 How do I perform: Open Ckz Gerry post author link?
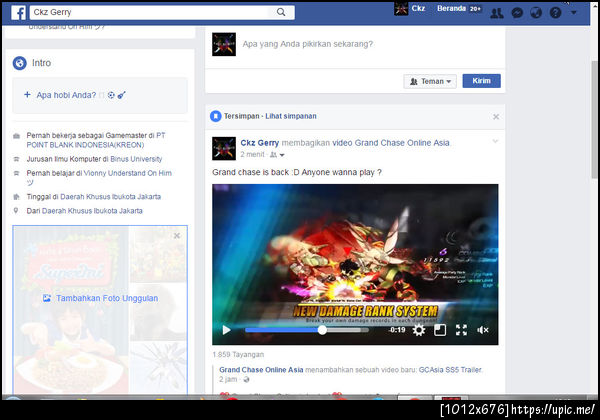tap(259, 143)
